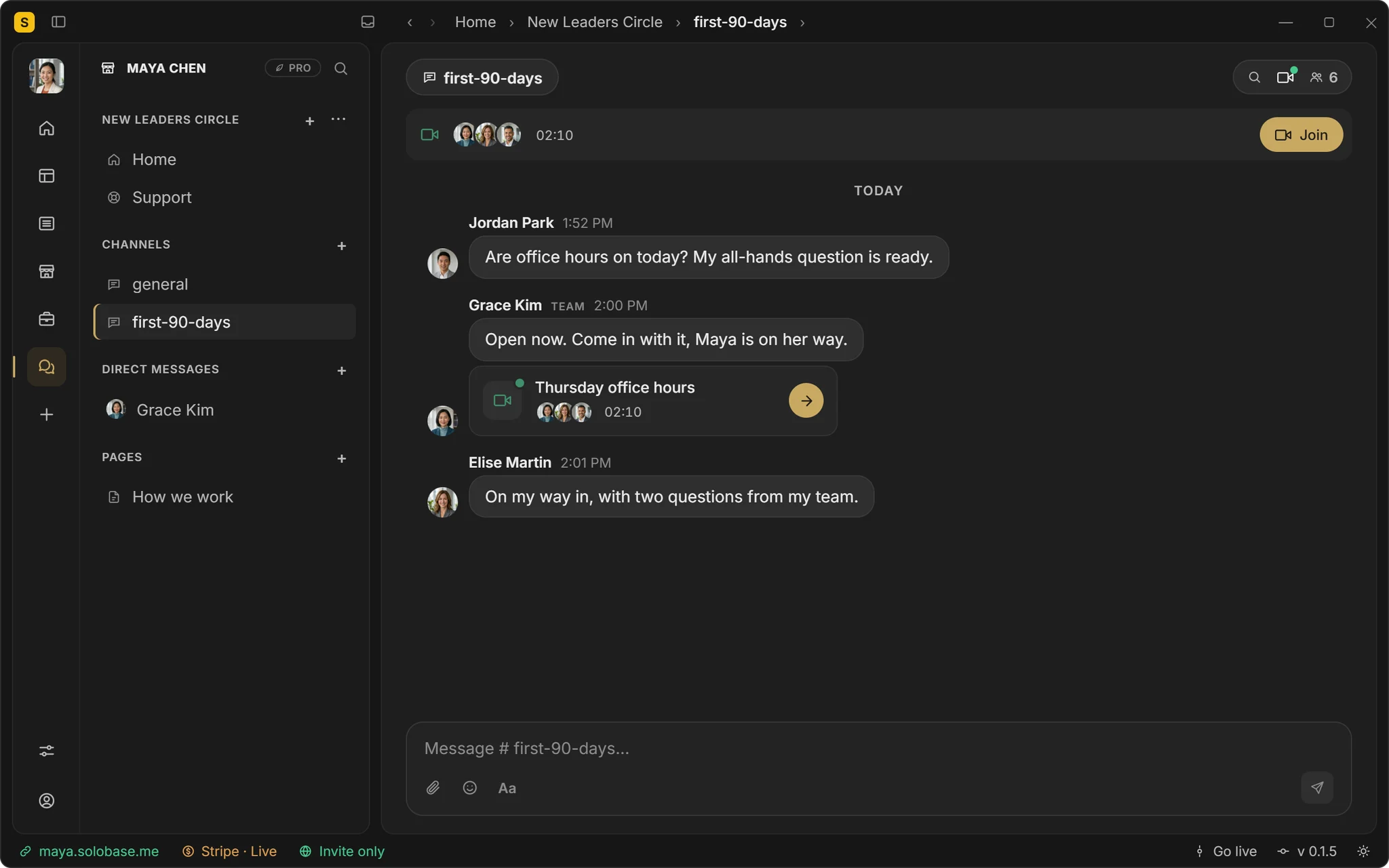1389x868 pixels.
Task: Open the How we work page
Action: 224,497
